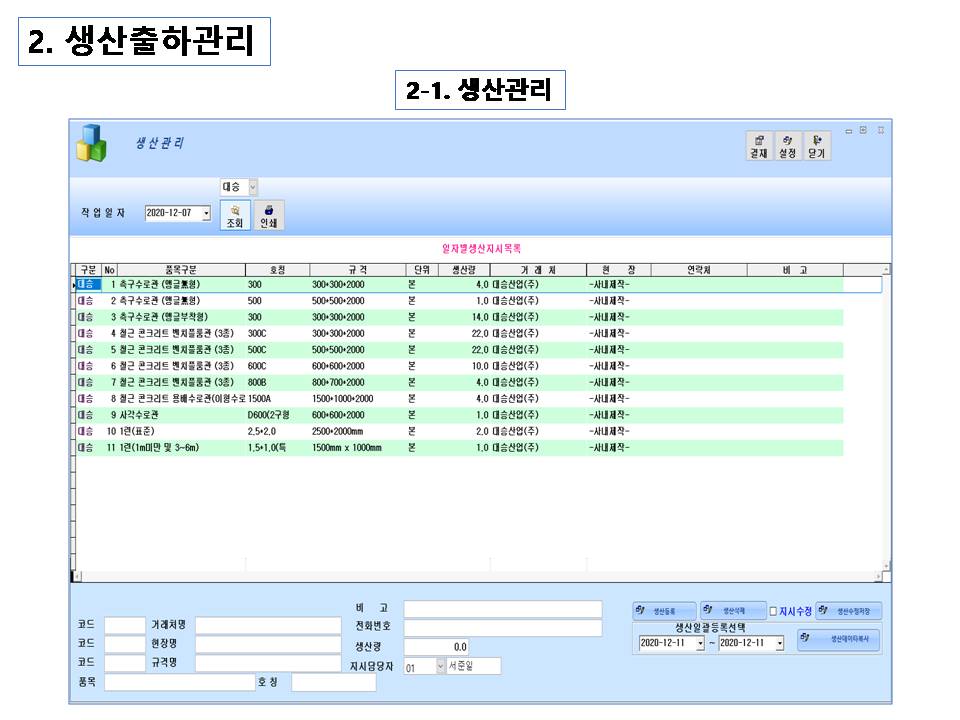Toggle the 지시수정 checkbox
This screenshot has width=960, height=720.
[773, 611]
